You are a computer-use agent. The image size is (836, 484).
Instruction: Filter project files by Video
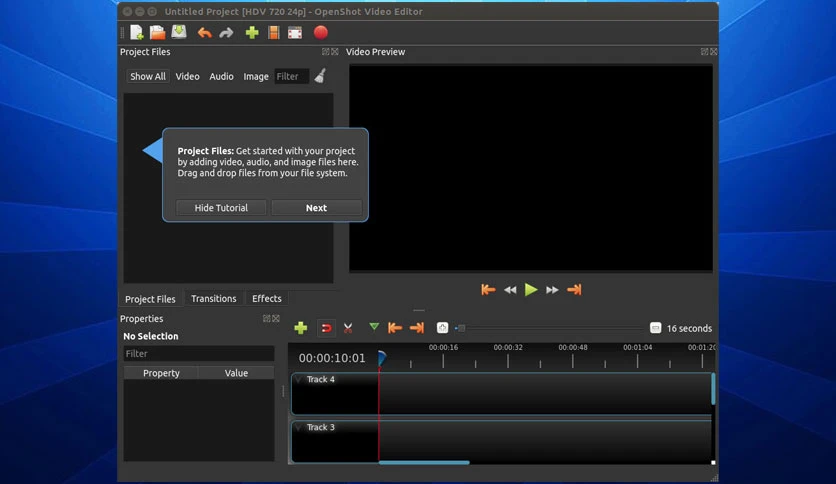click(x=188, y=76)
